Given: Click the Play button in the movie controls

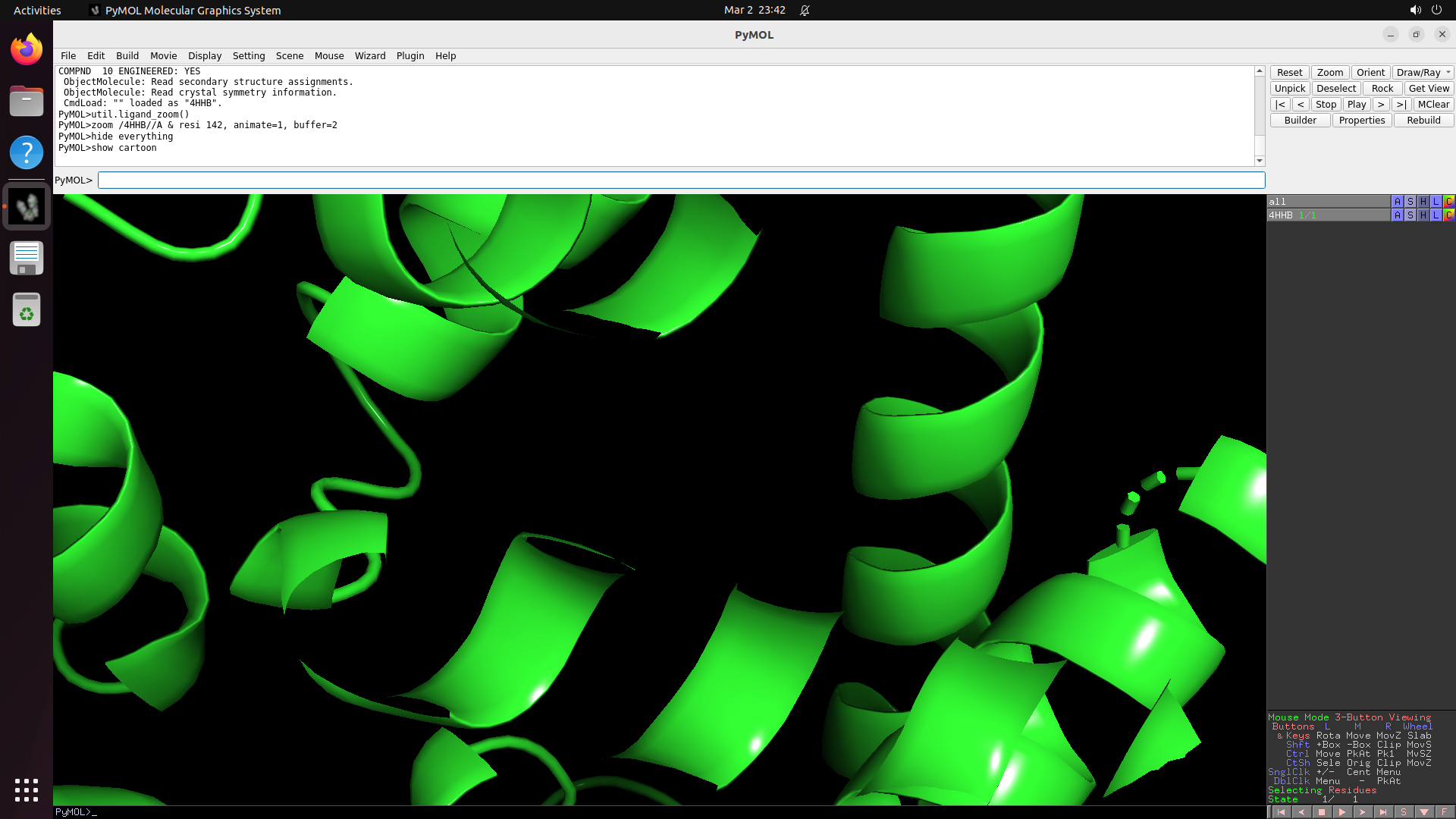Looking at the screenshot, I should click(x=1356, y=104).
